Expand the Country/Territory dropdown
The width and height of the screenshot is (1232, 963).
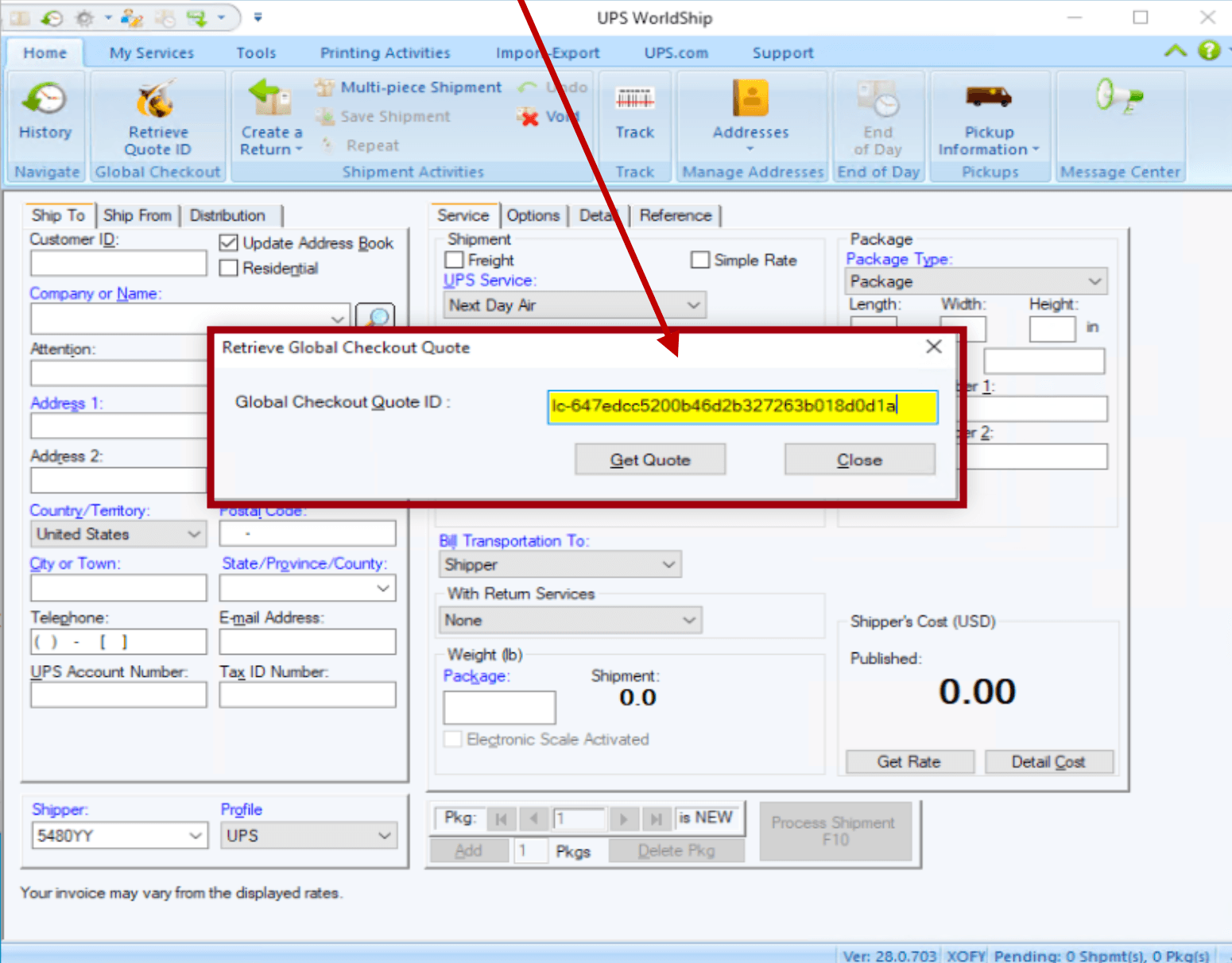tap(118, 534)
